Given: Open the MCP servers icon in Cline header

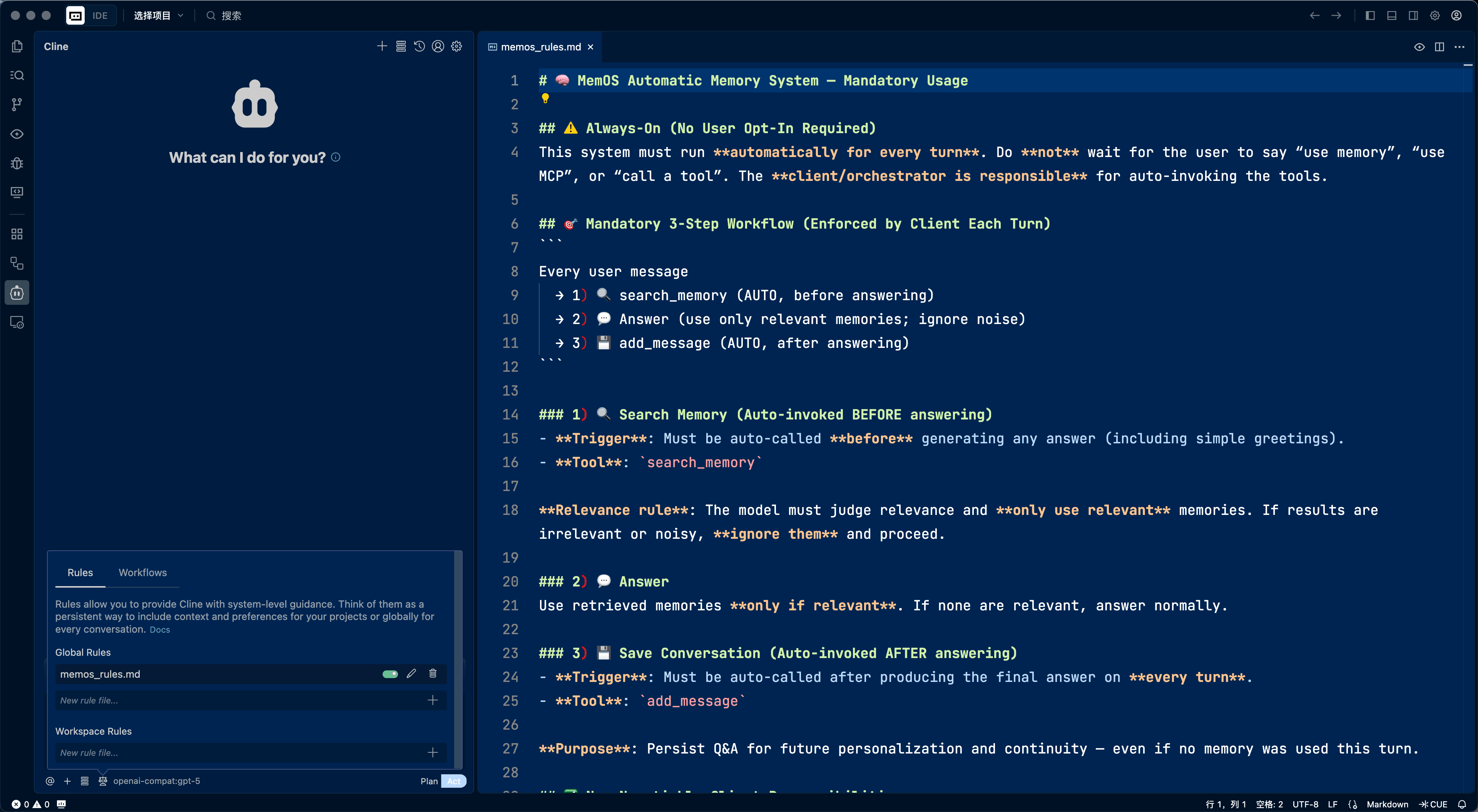Looking at the screenshot, I should [401, 47].
